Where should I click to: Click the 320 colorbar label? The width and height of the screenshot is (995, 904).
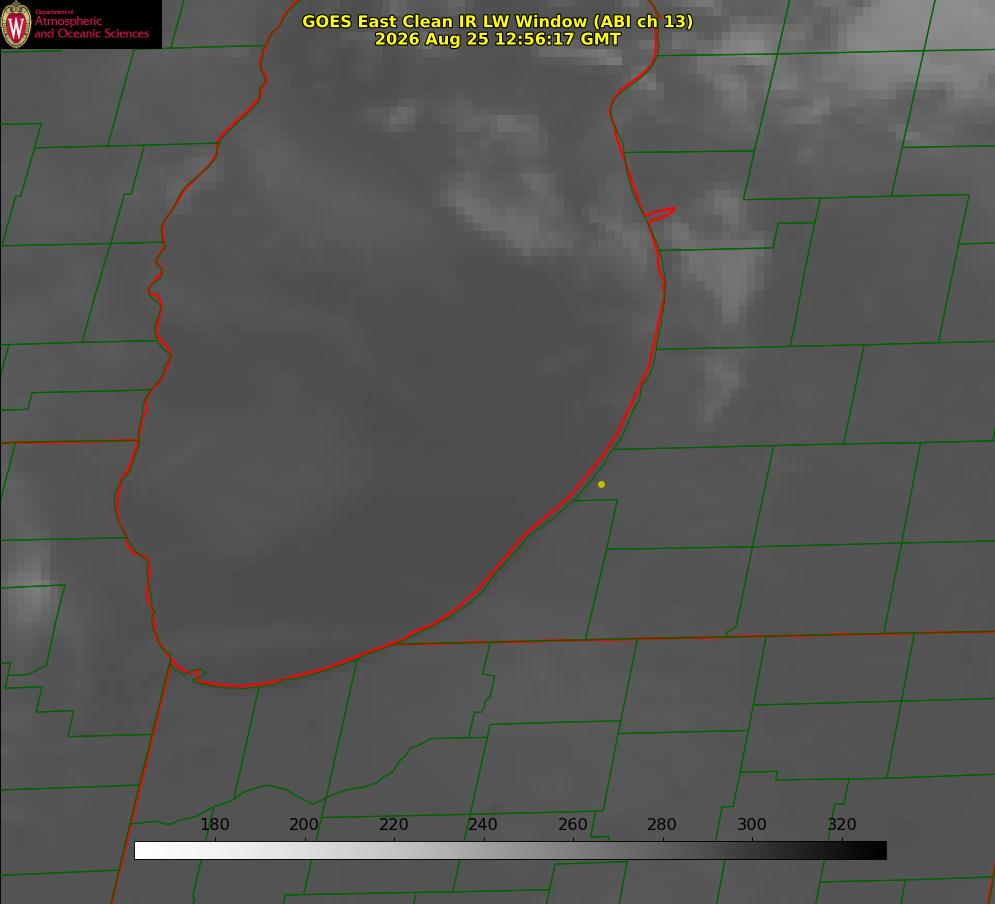tap(842, 824)
